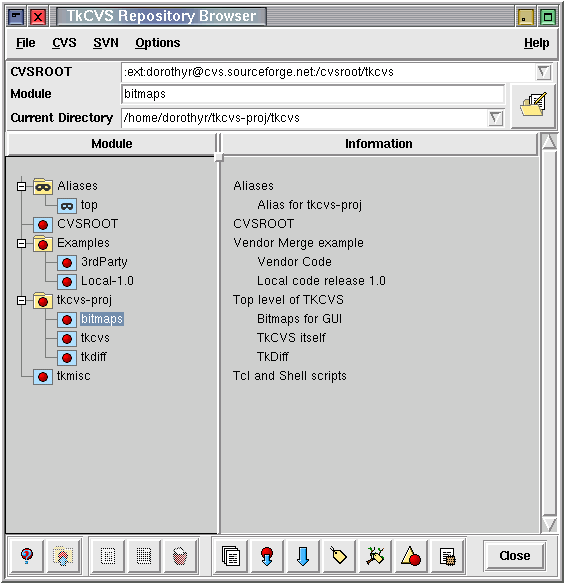Screen dimensions: 564x583
Task: Click the Module input field
Action: coord(313,94)
